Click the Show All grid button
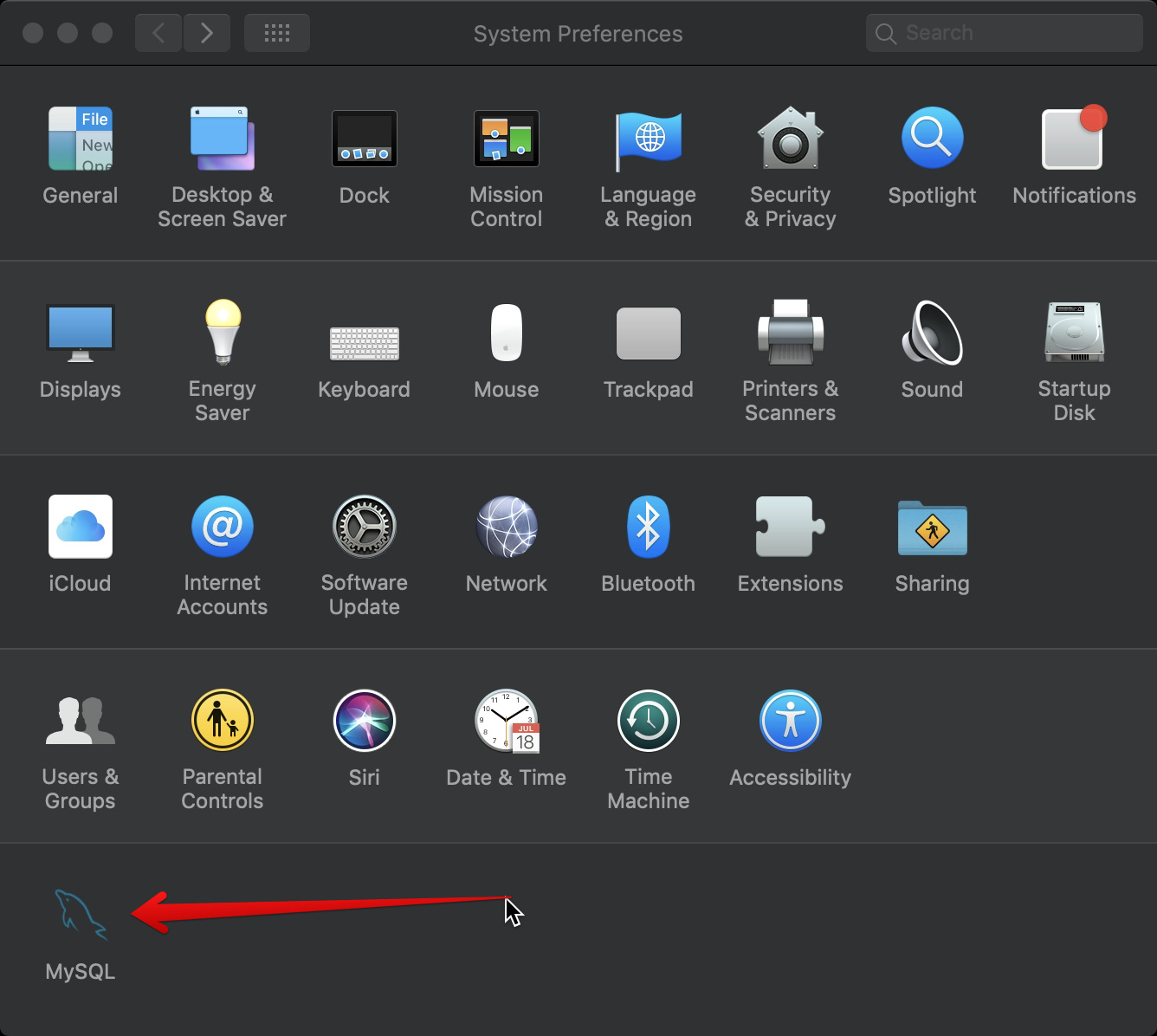Image resolution: width=1157 pixels, height=1036 pixels. (x=277, y=33)
